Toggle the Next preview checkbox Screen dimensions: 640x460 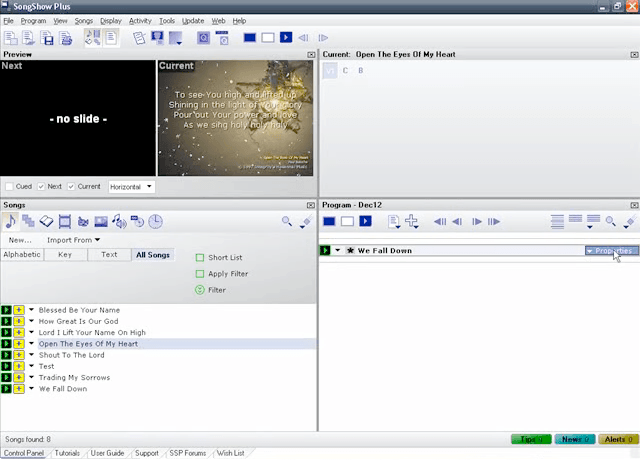coord(41,187)
